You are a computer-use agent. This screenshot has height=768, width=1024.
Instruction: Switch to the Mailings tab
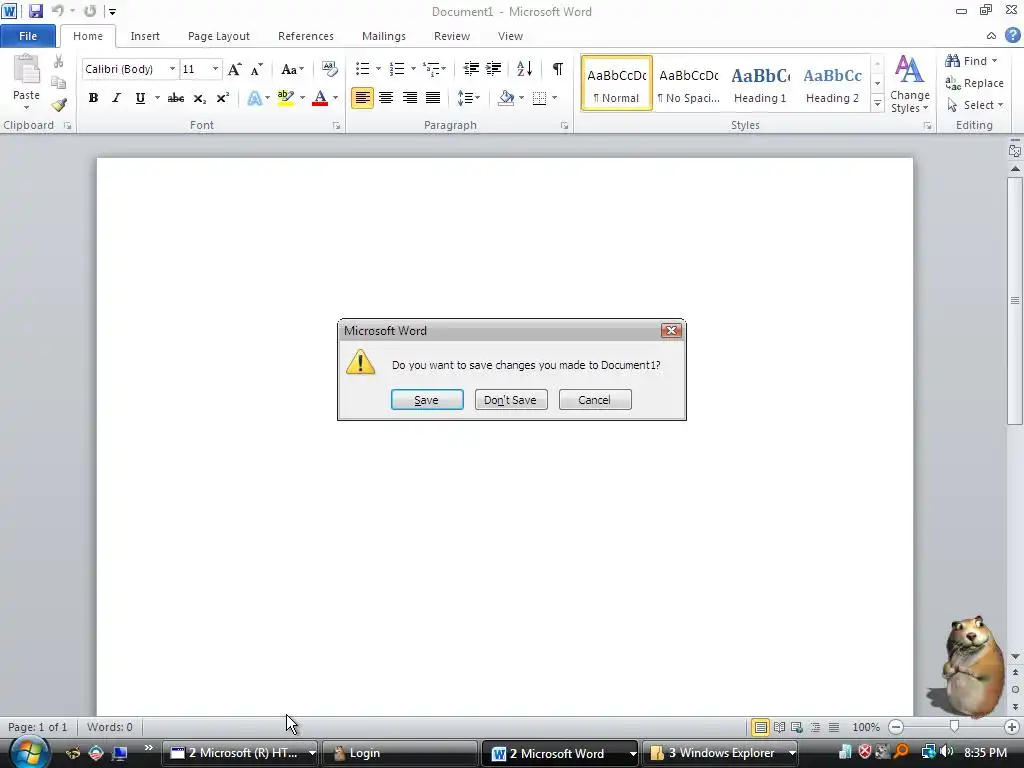384,36
